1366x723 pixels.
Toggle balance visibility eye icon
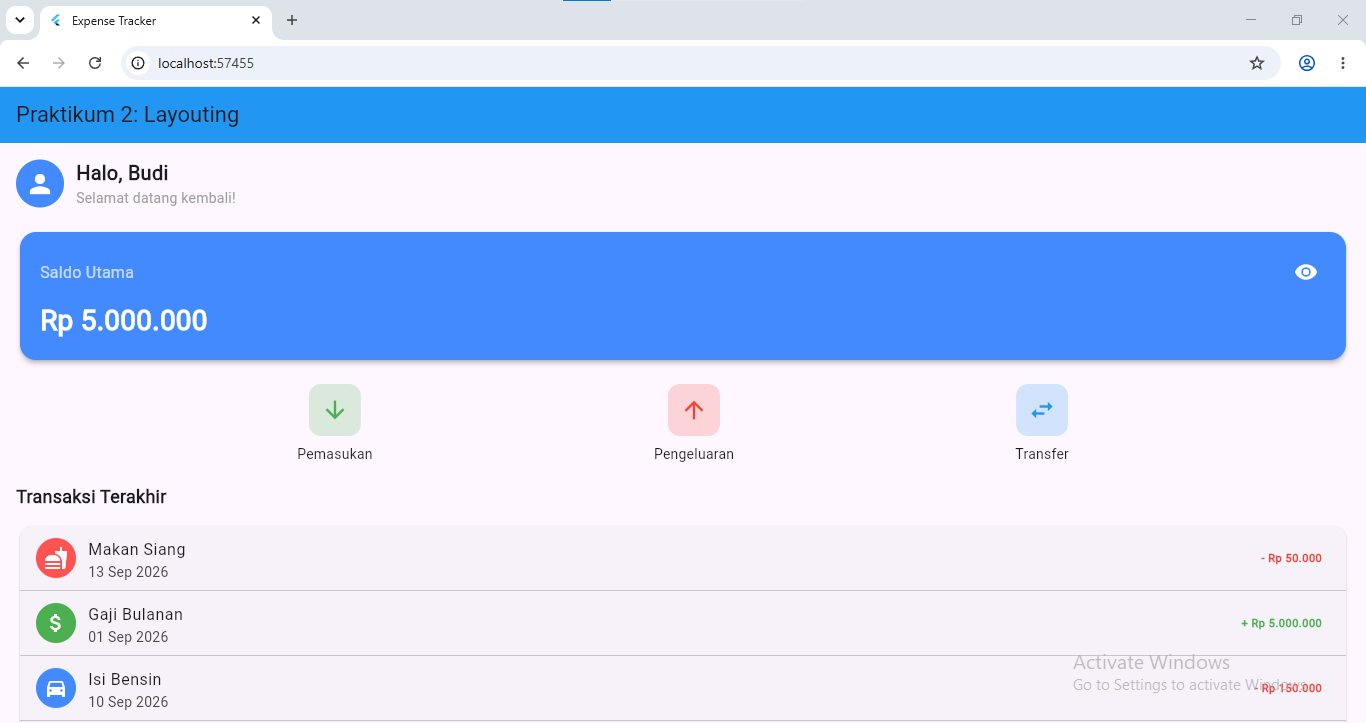tap(1305, 272)
